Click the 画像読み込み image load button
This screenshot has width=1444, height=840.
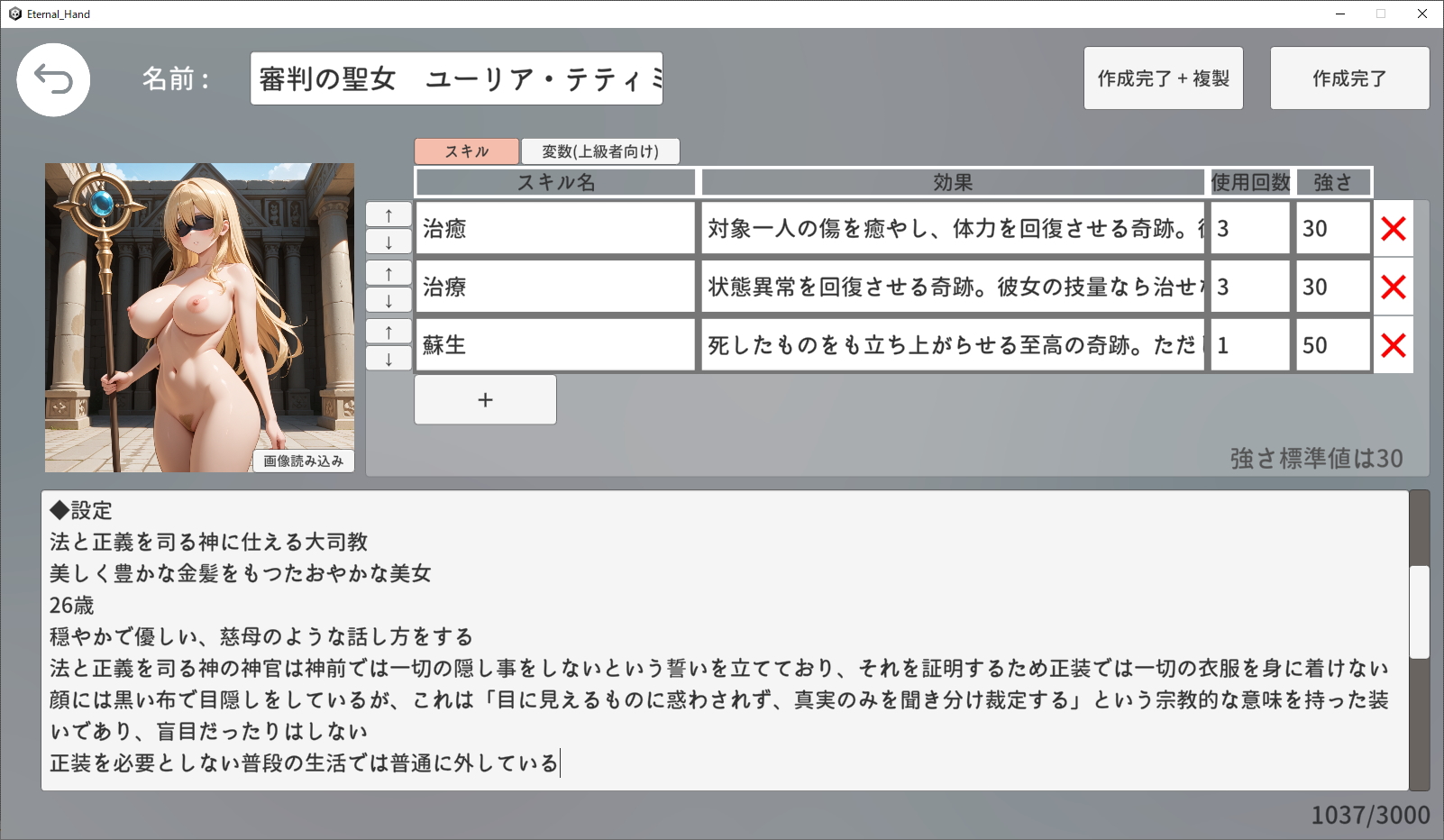pyautogui.click(x=303, y=461)
